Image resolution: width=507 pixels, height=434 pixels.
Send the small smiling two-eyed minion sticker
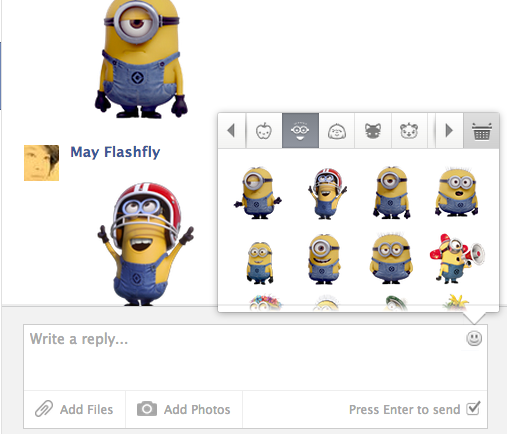260,263
